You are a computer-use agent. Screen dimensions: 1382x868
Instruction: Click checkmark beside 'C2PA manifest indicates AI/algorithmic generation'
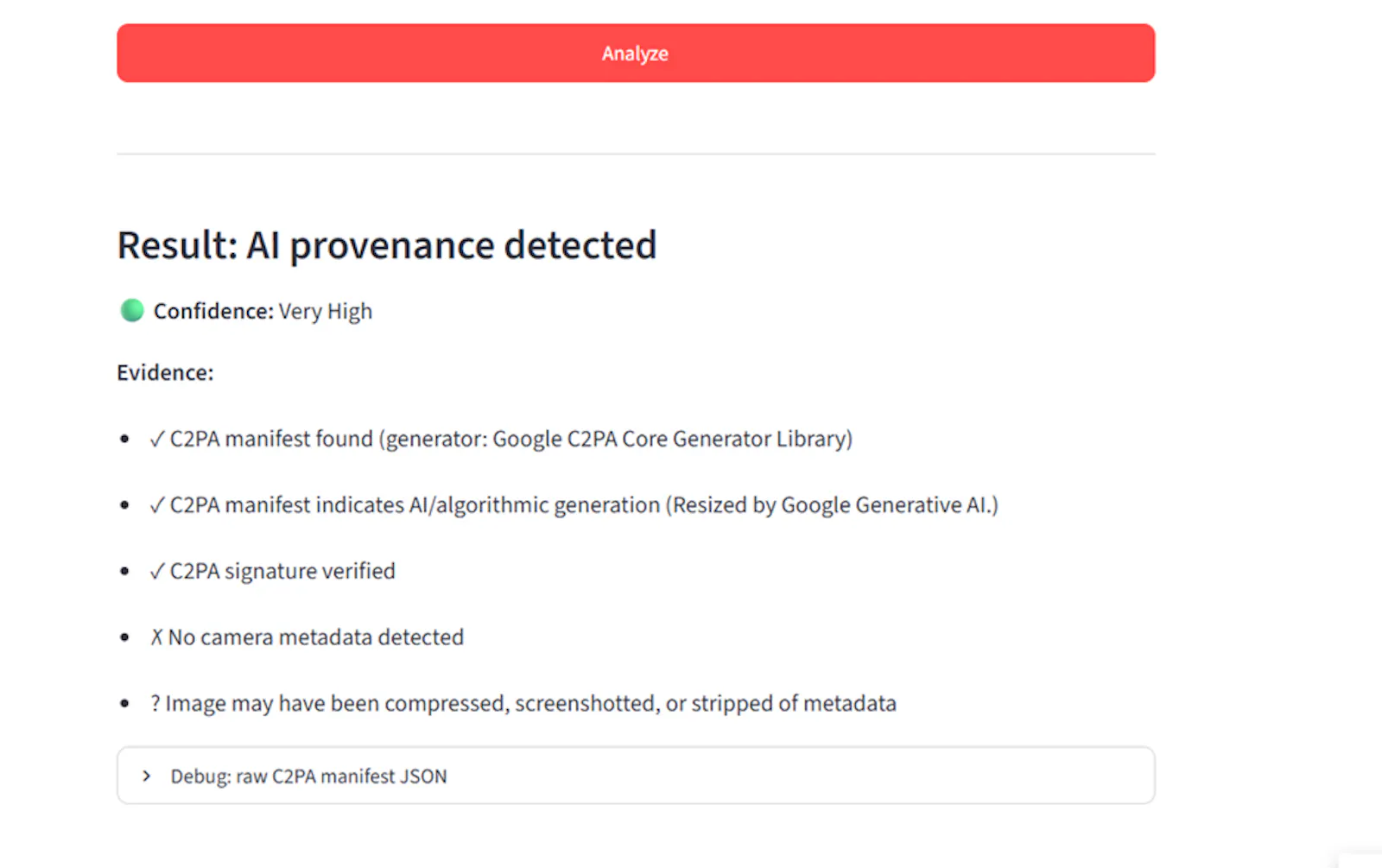point(156,505)
